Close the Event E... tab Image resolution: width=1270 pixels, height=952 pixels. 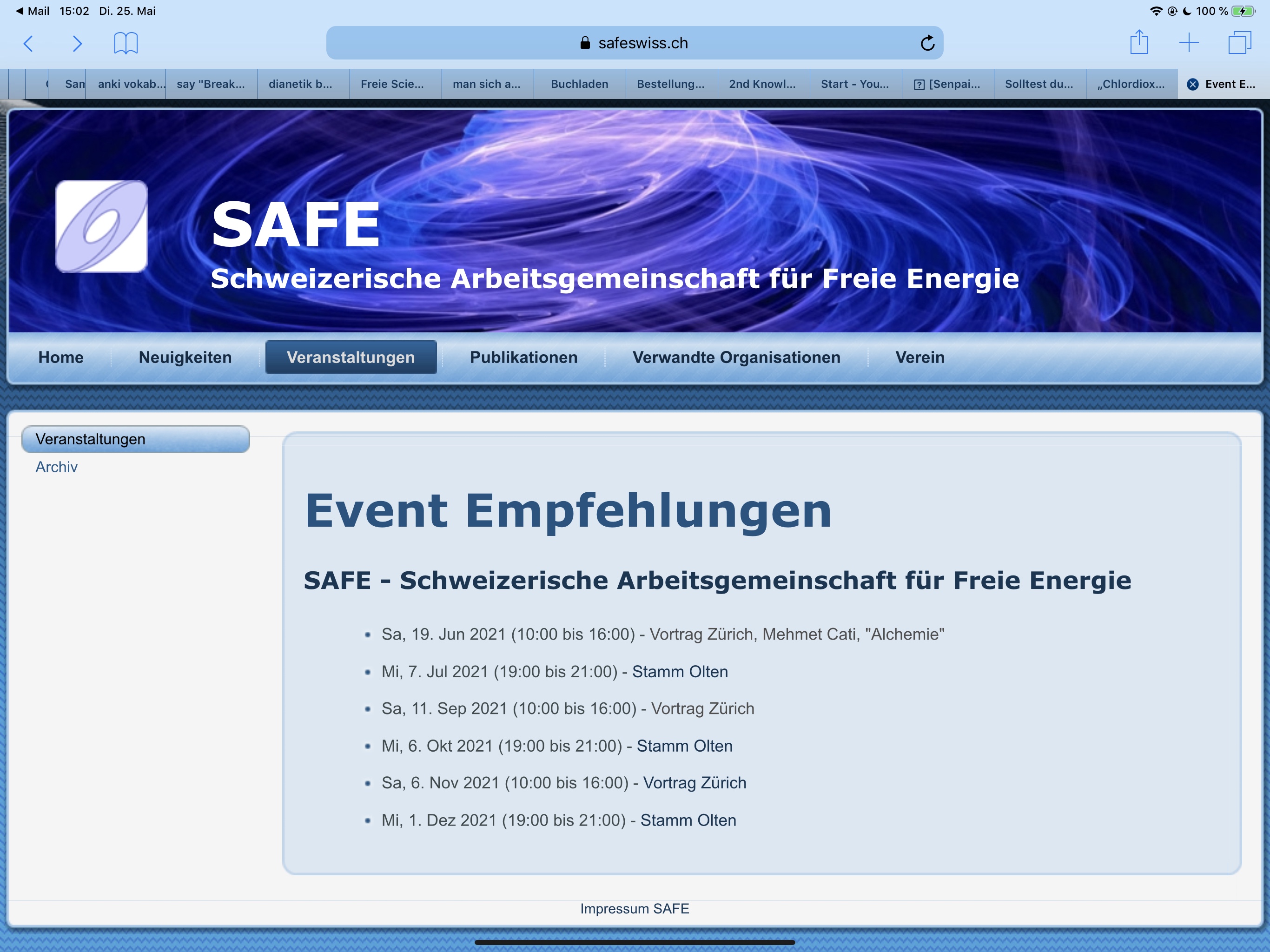click(x=1192, y=85)
